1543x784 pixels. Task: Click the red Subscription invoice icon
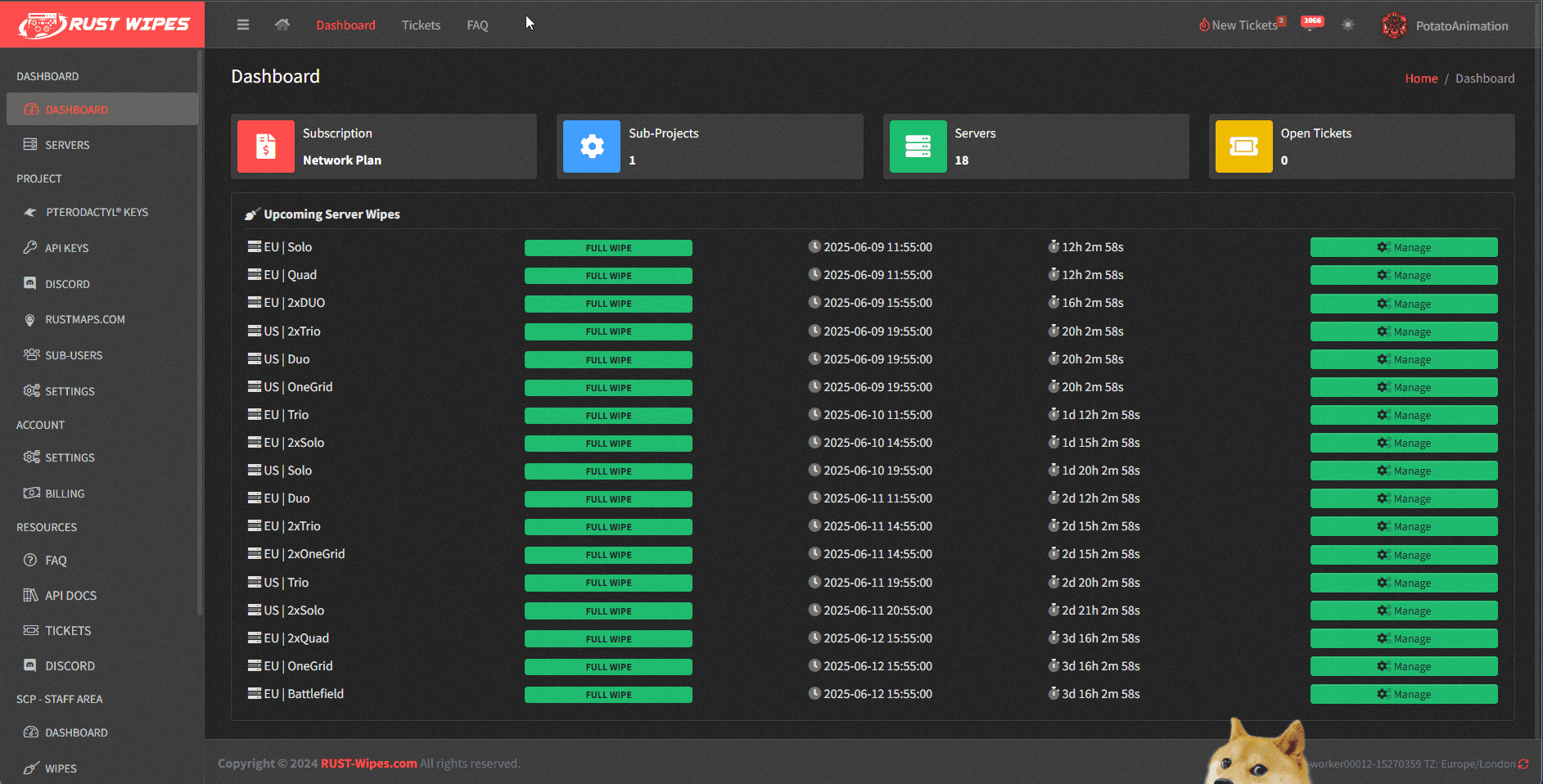point(266,146)
